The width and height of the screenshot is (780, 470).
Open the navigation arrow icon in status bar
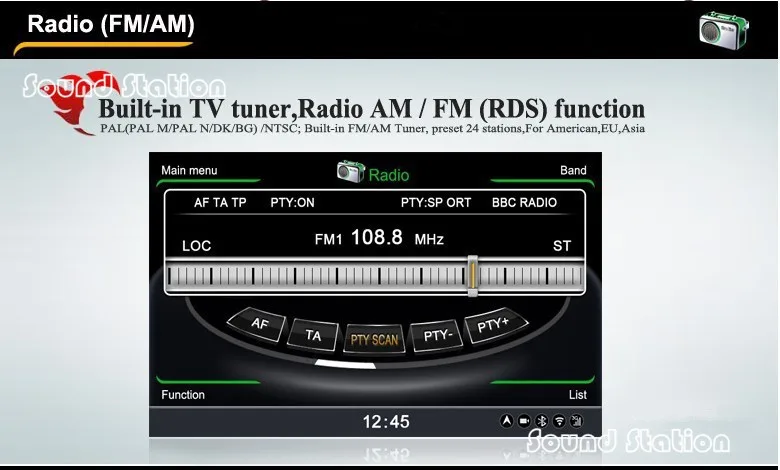(x=506, y=421)
